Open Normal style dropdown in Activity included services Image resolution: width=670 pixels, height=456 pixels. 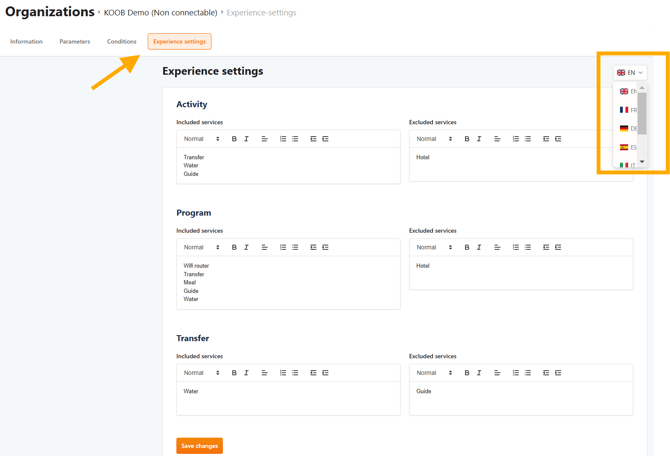point(201,139)
